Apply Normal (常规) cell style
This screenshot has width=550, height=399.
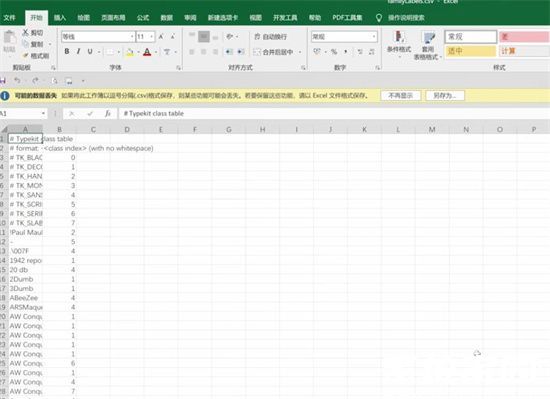(471, 36)
